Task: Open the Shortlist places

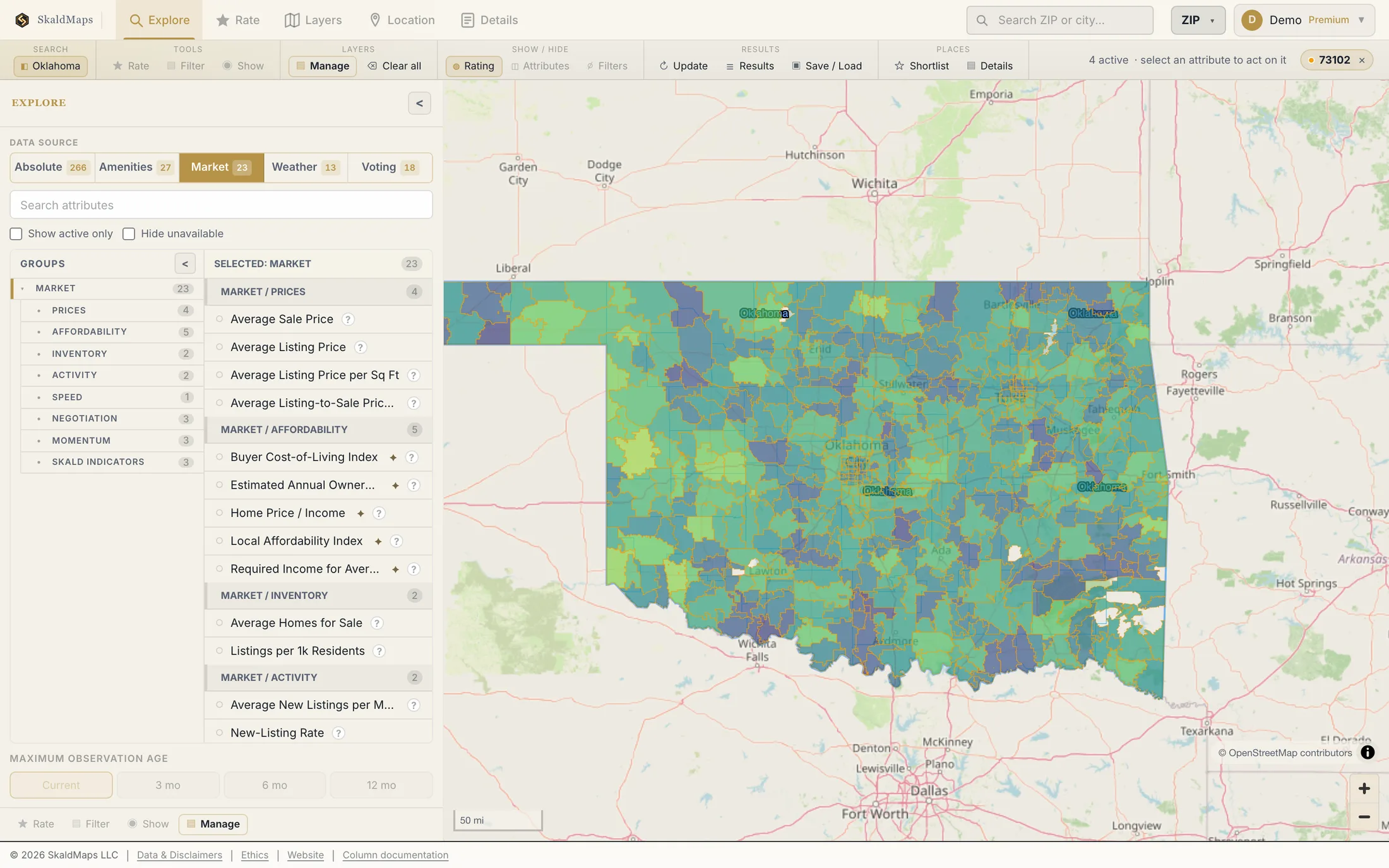Action: 922,66
